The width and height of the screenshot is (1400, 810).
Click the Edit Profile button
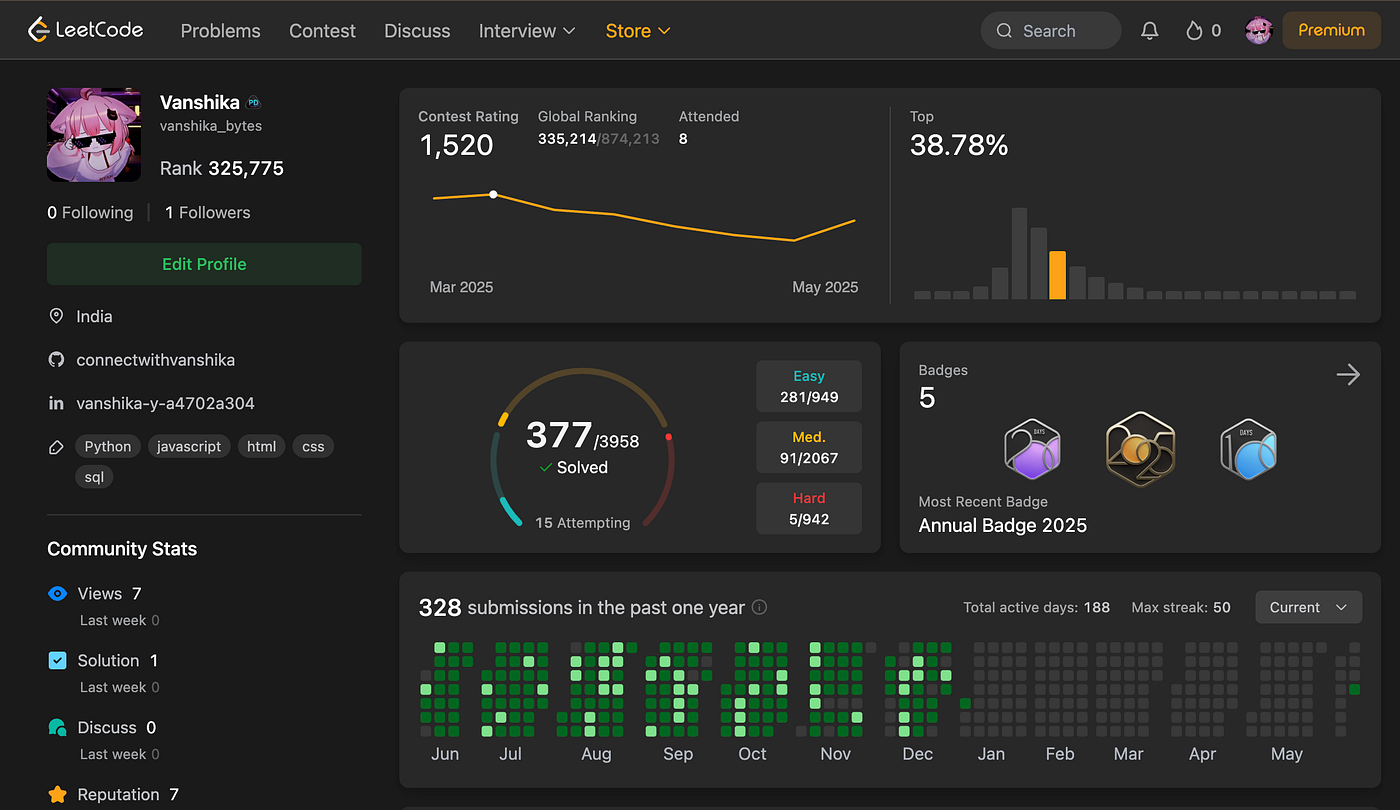click(204, 264)
